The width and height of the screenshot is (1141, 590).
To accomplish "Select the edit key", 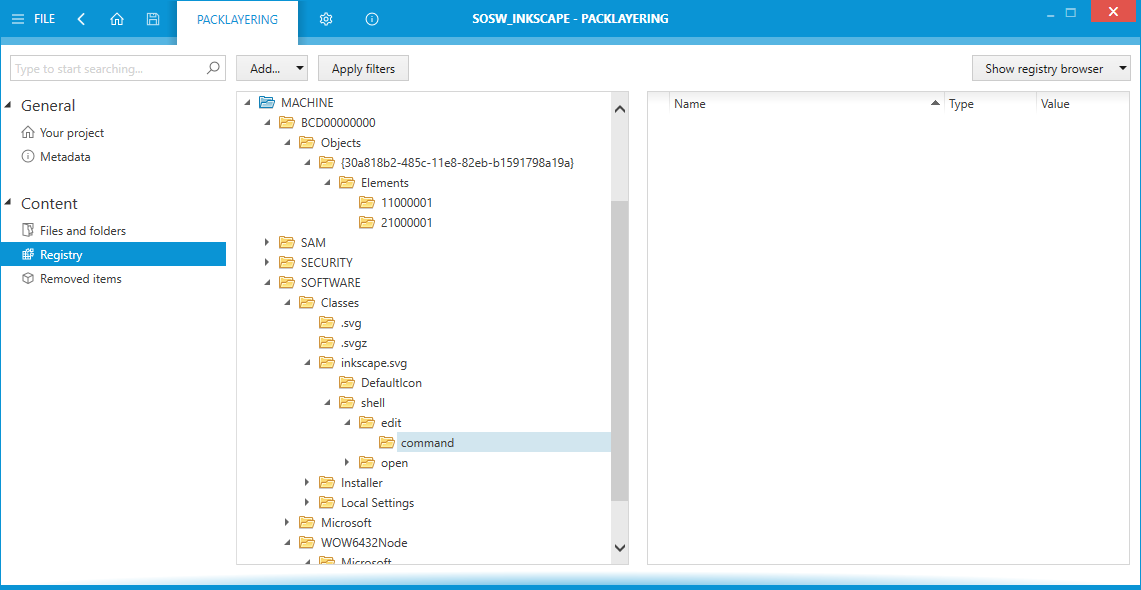I will pyautogui.click(x=391, y=422).
